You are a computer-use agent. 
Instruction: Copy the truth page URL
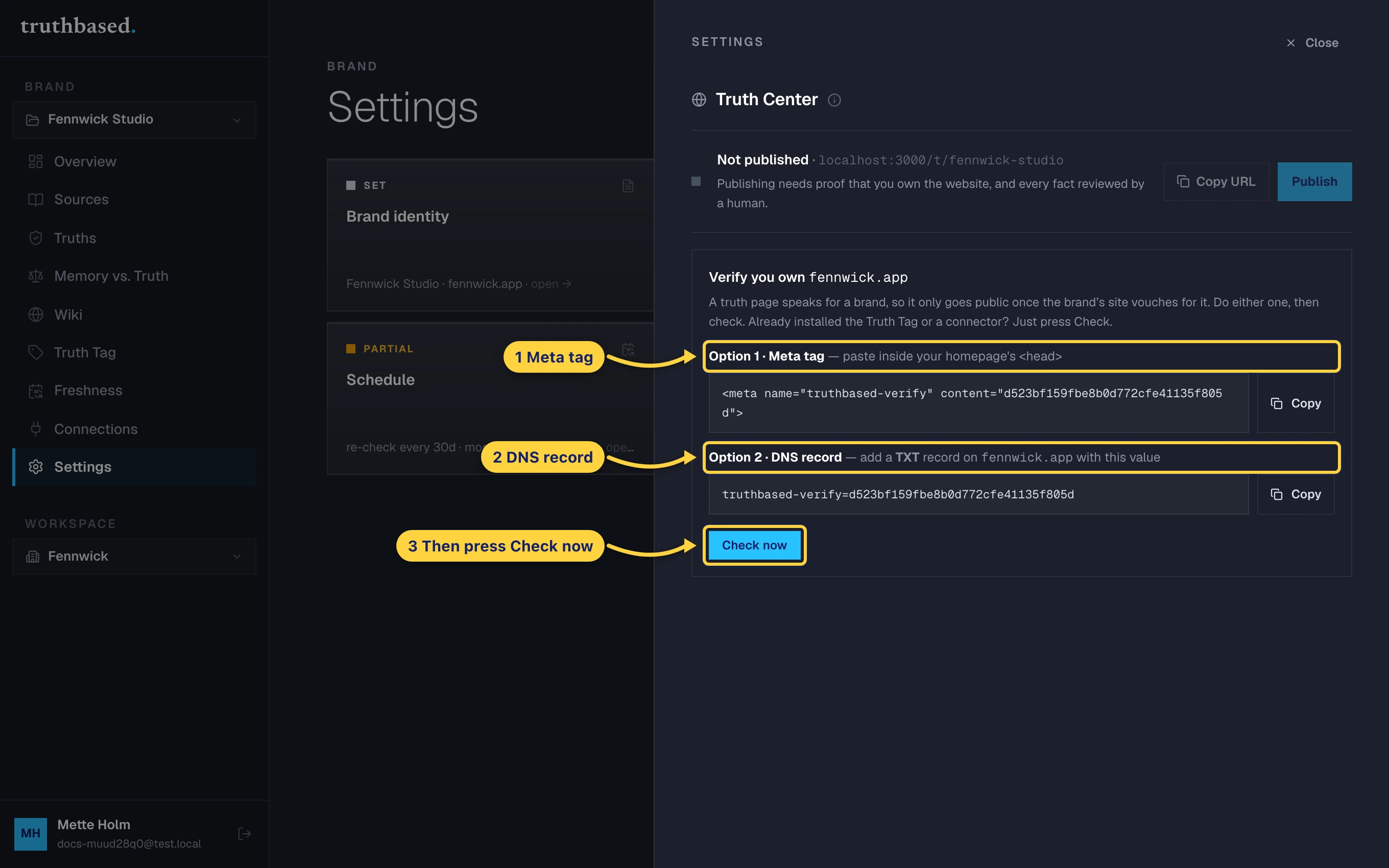[1216, 181]
